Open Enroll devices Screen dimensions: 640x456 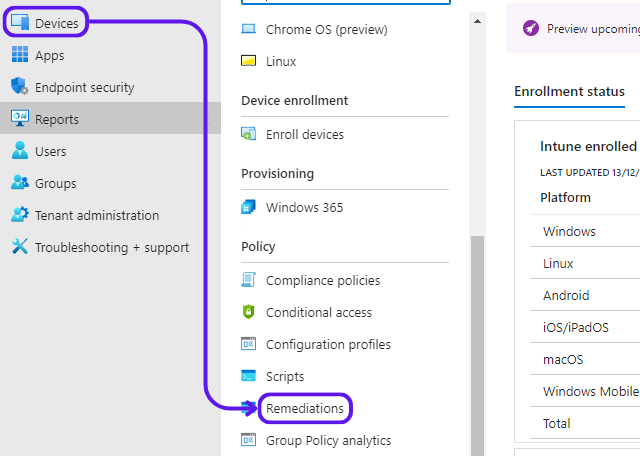(305, 134)
